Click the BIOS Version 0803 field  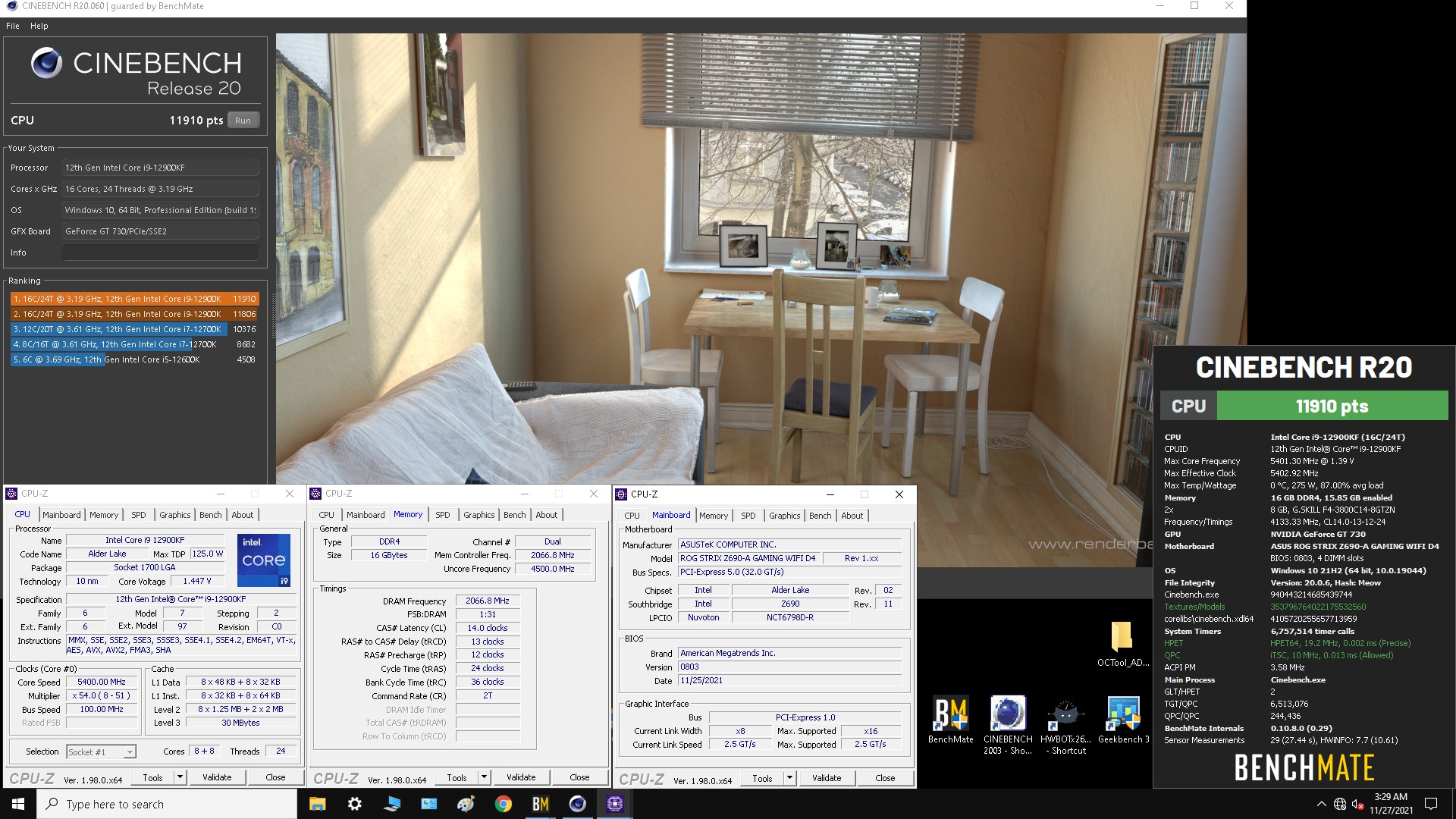789,667
